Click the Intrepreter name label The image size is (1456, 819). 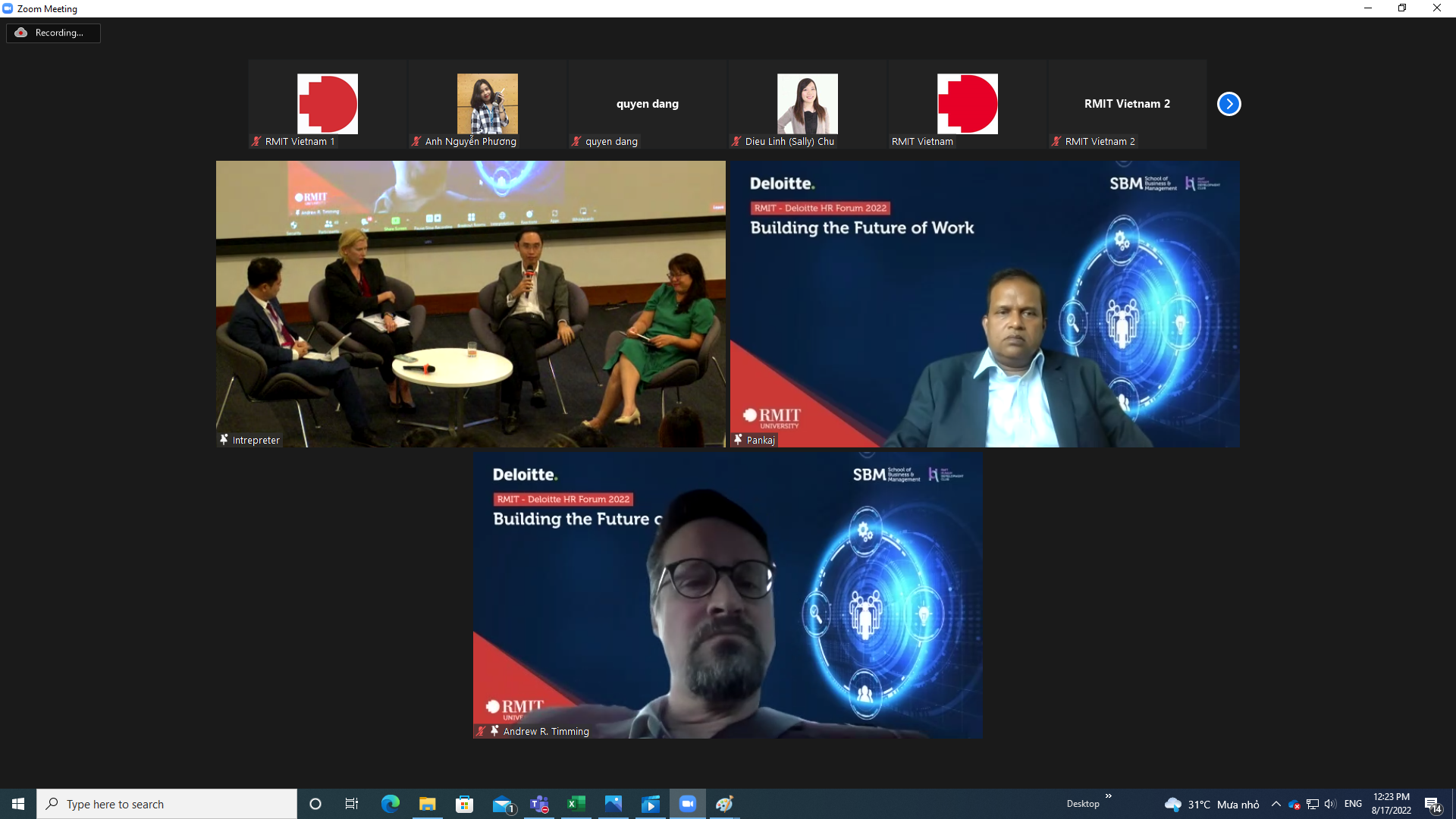coord(256,440)
